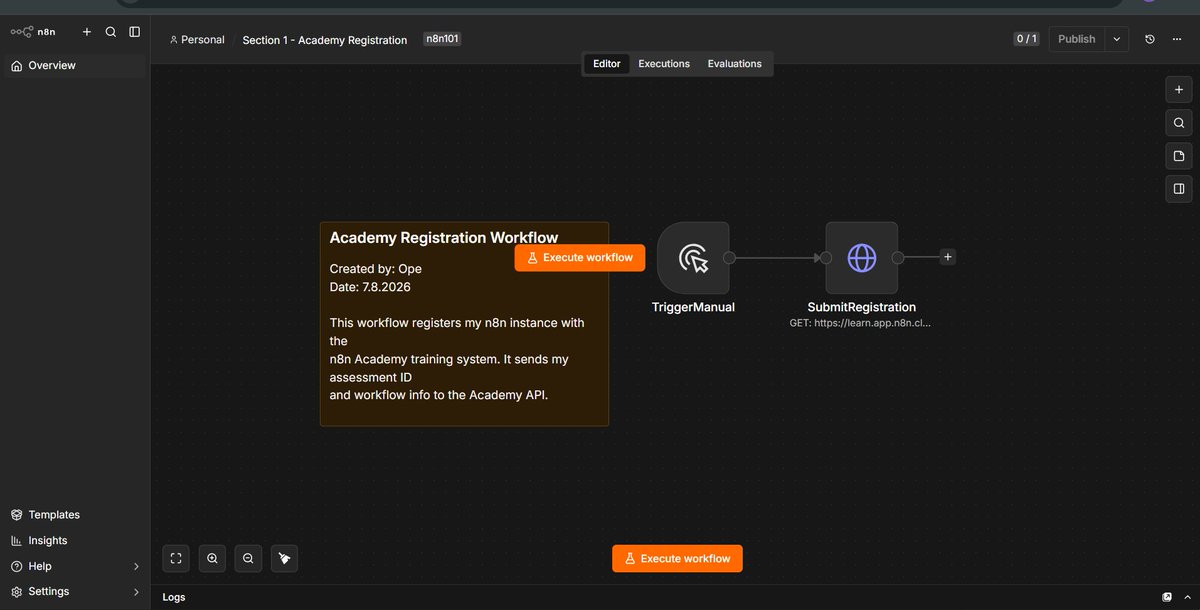The height and width of the screenshot is (610, 1200).
Task: Click the 0 / 1 counter badge
Action: coord(1027,39)
